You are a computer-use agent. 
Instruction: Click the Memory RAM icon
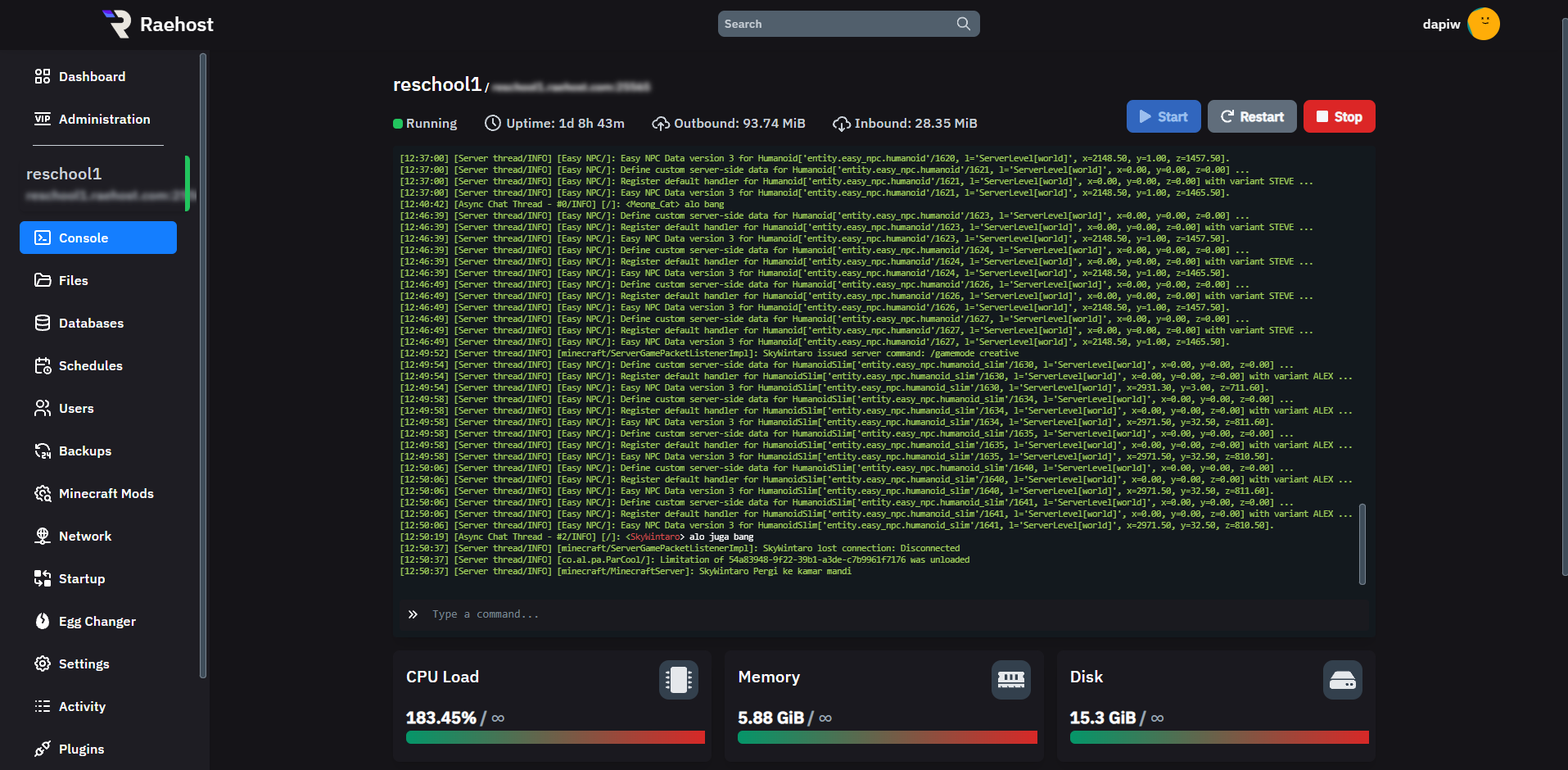click(x=1010, y=680)
